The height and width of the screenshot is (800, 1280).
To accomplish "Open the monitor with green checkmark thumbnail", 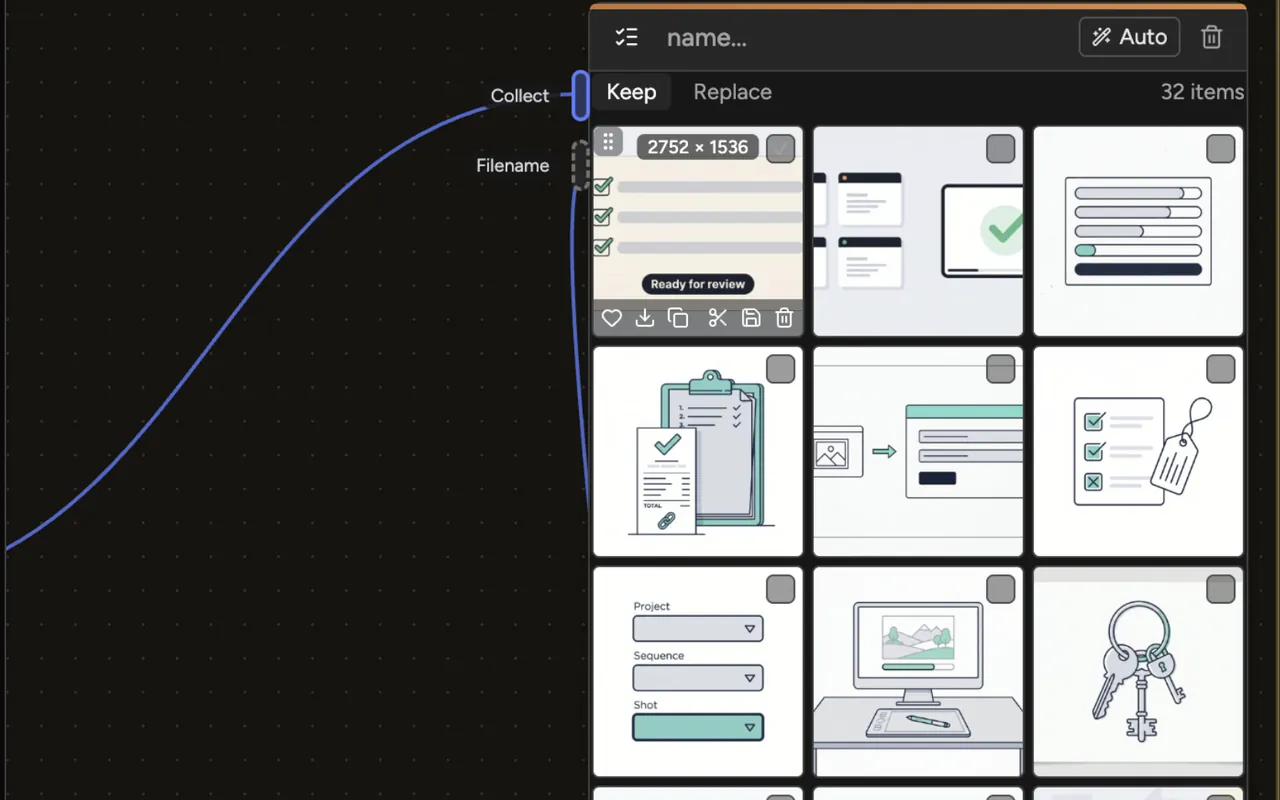I will [918, 231].
